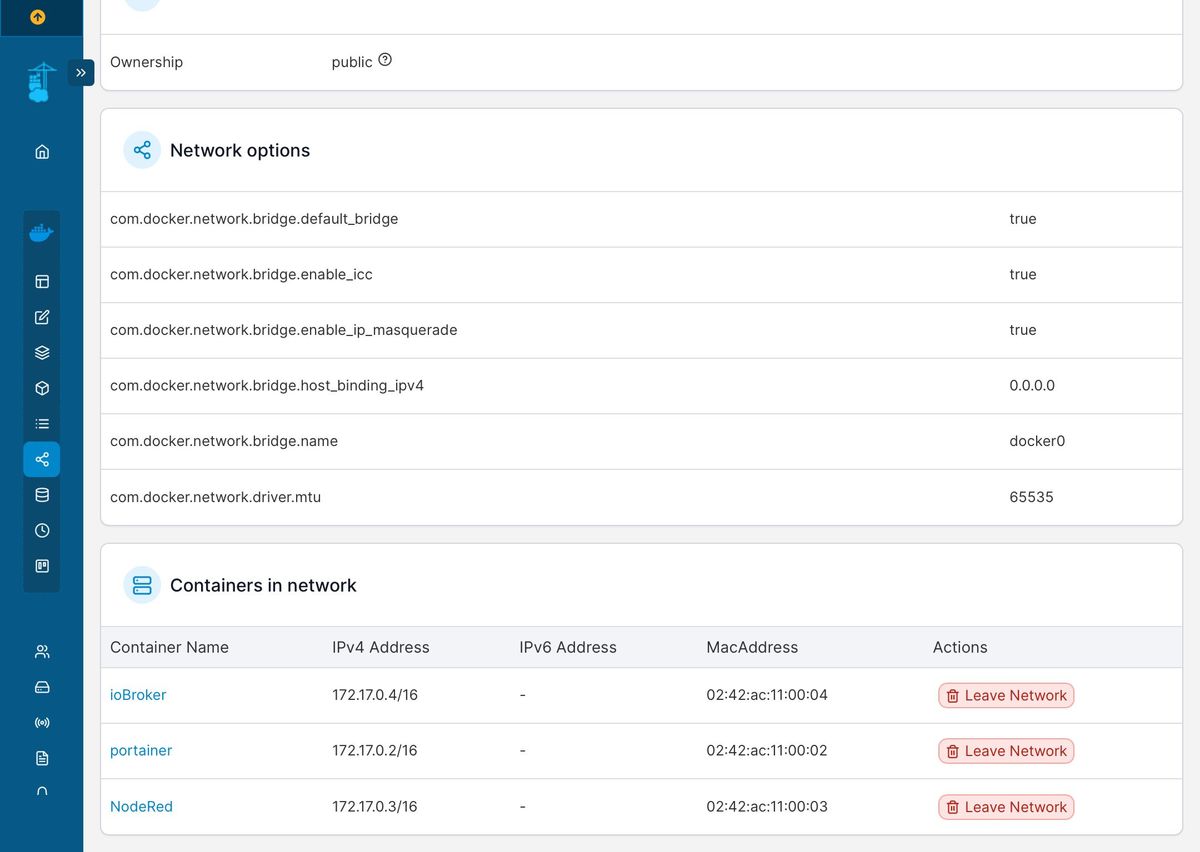This screenshot has width=1200, height=852.
Task: Click the help icon next to public
Action: coord(385,60)
